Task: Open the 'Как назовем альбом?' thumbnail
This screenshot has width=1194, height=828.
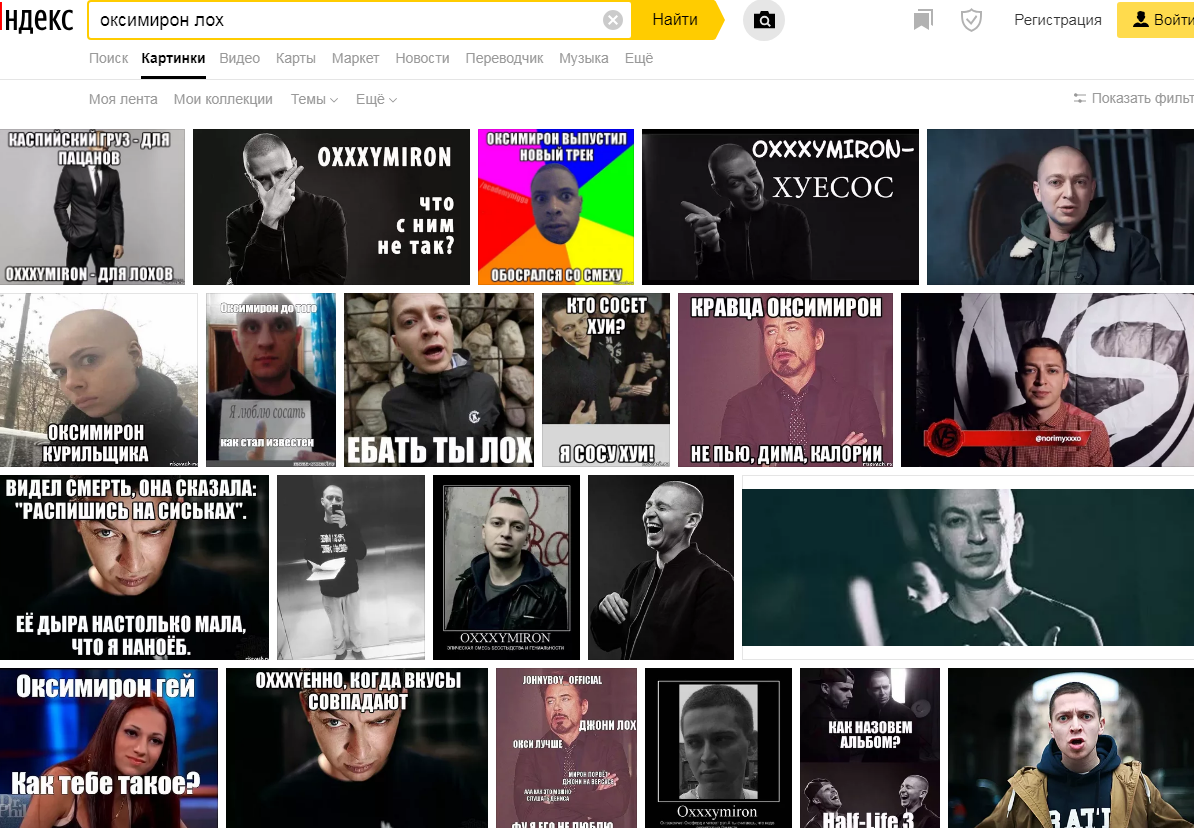Action: pos(870,748)
